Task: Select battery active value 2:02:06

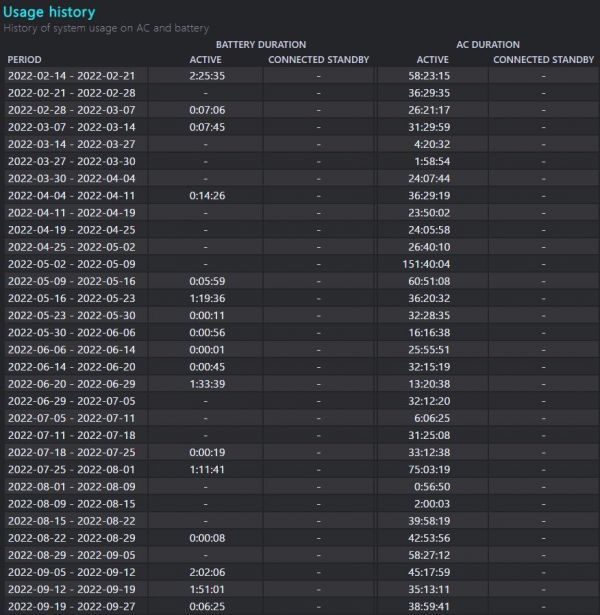Action: tap(207, 572)
